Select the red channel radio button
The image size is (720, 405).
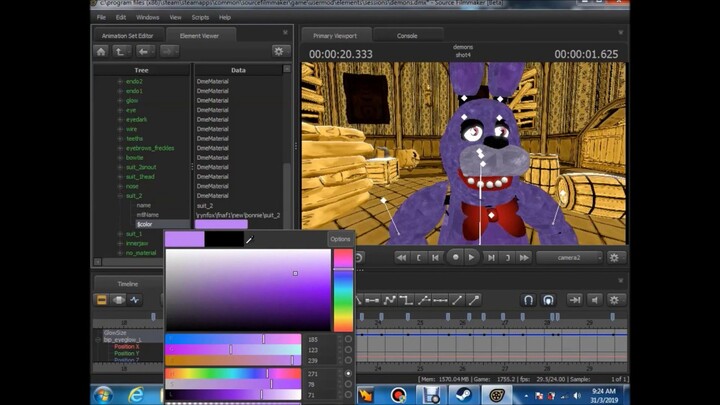point(348,339)
